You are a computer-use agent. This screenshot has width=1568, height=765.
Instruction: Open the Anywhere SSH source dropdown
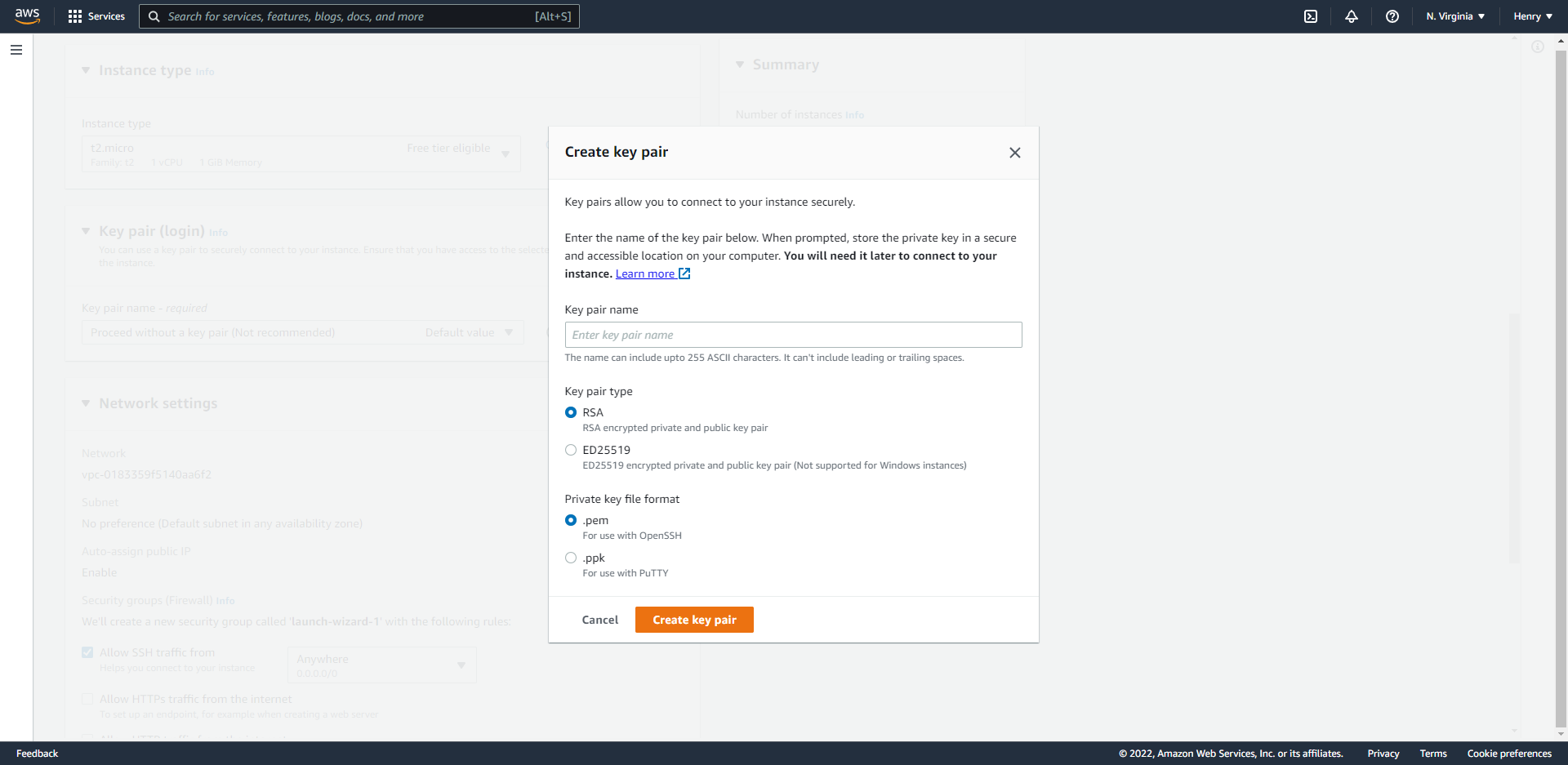coord(381,665)
